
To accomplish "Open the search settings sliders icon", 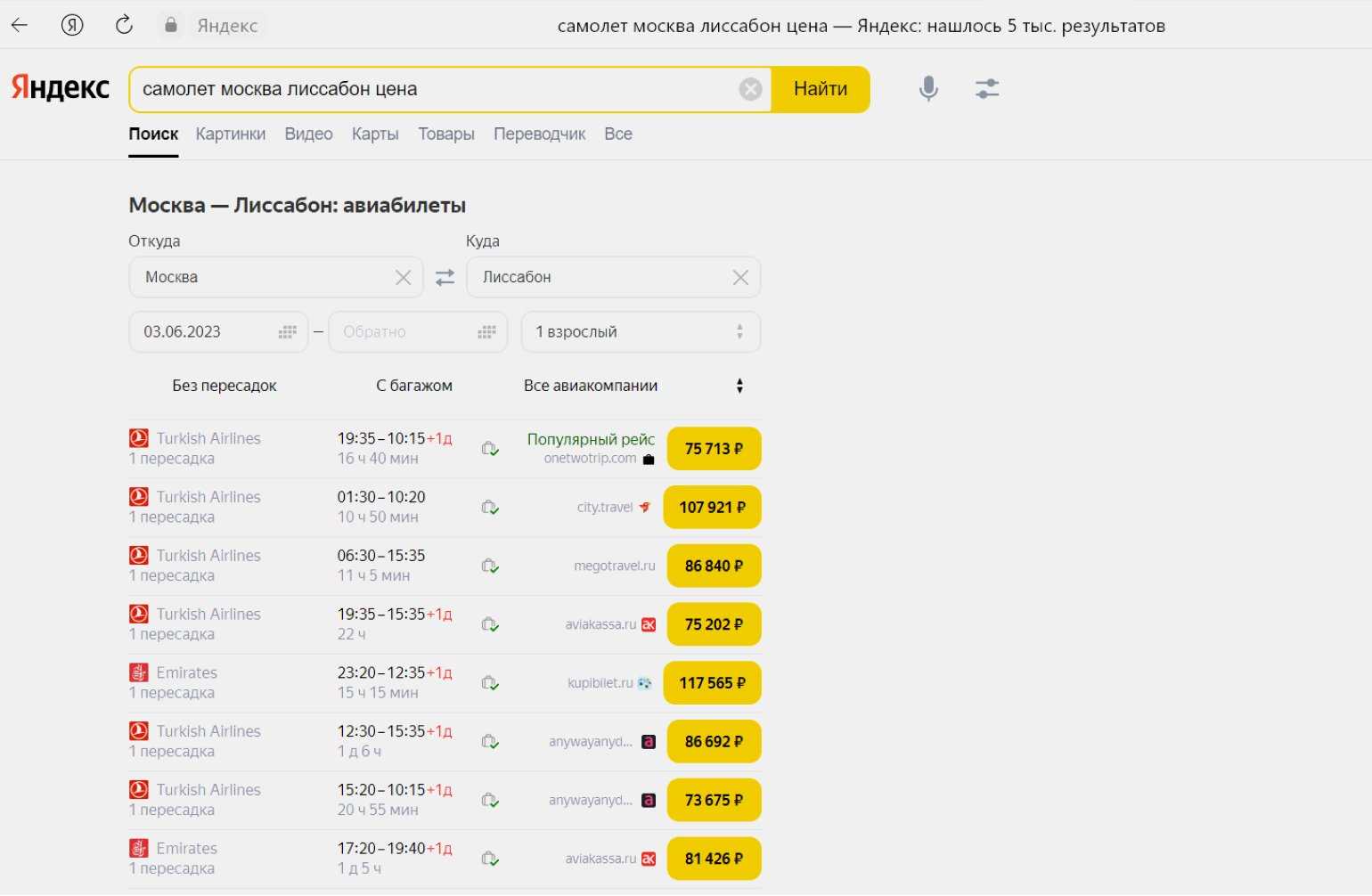I will pyautogui.click(x=986, y=88).
